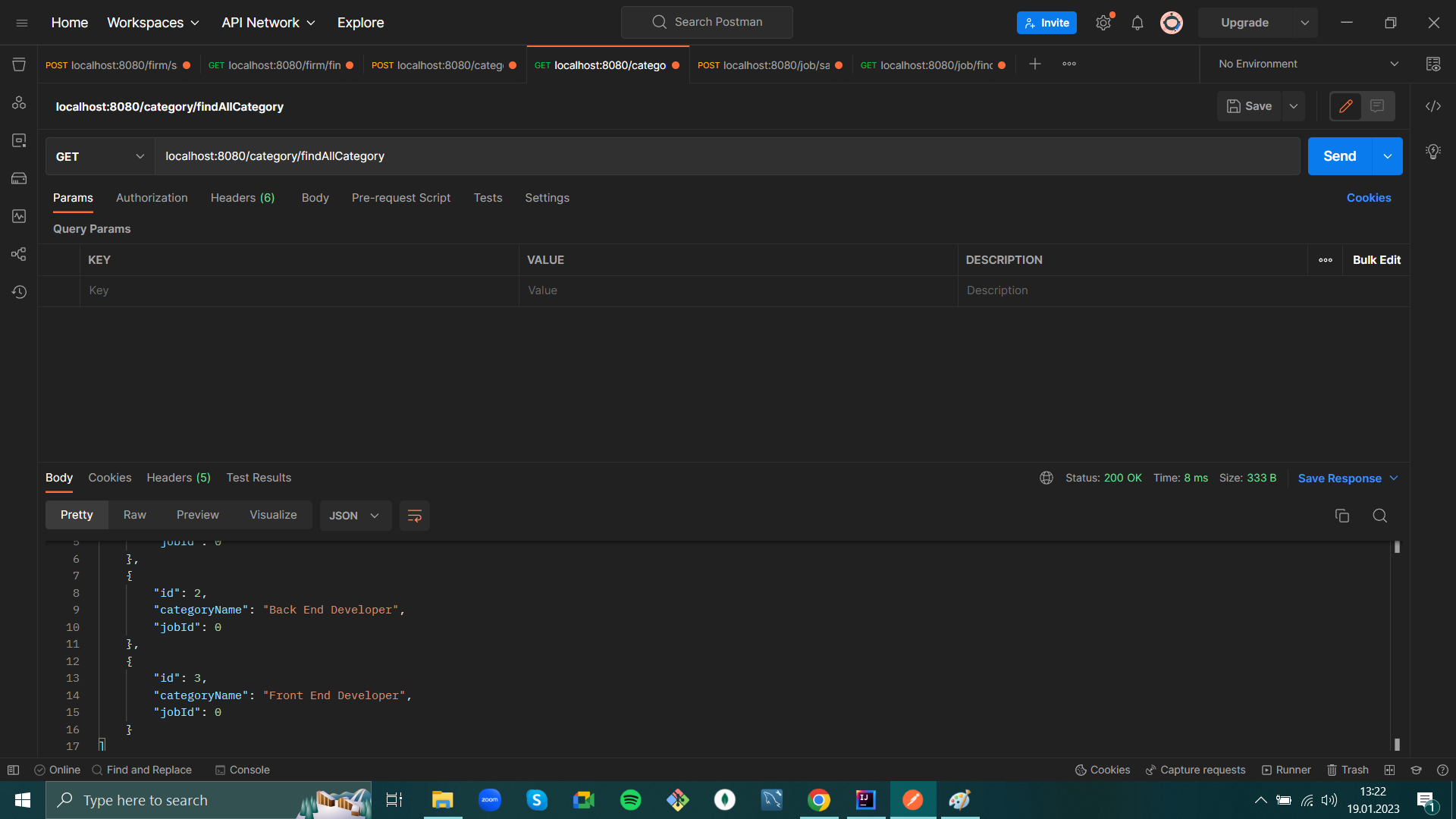The width and height of the screenshot is (1456, 819).
Task: Open Collections panel in the left sidebar
Action: click(x=19, y=64)
